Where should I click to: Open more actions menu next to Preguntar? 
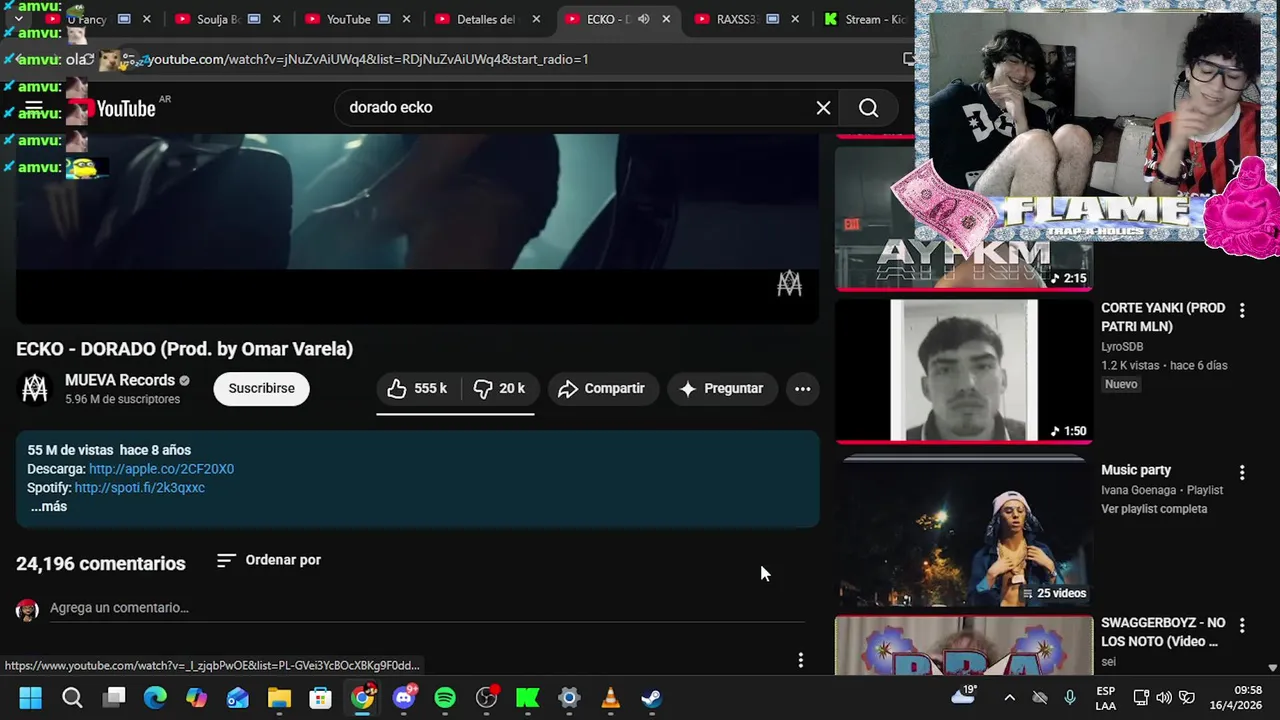point(802,388)
